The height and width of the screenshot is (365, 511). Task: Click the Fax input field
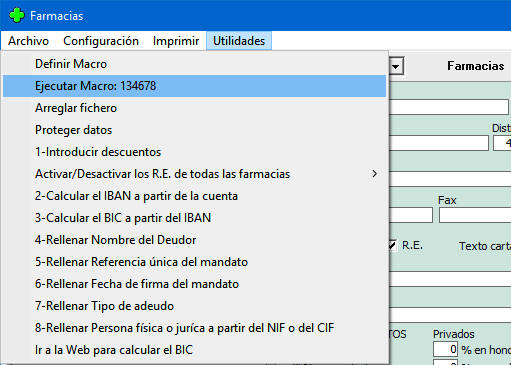[475, 215]
